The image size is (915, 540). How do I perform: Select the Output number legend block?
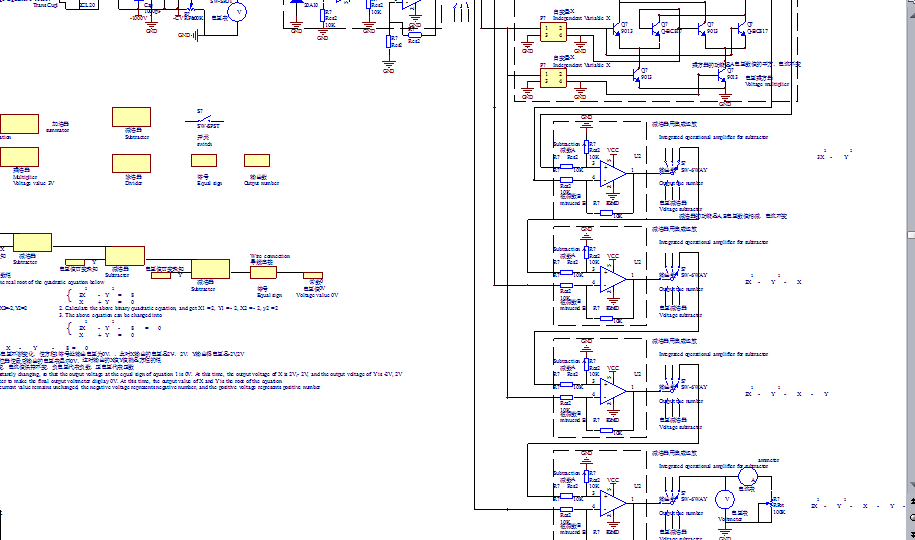pos(257,160)
